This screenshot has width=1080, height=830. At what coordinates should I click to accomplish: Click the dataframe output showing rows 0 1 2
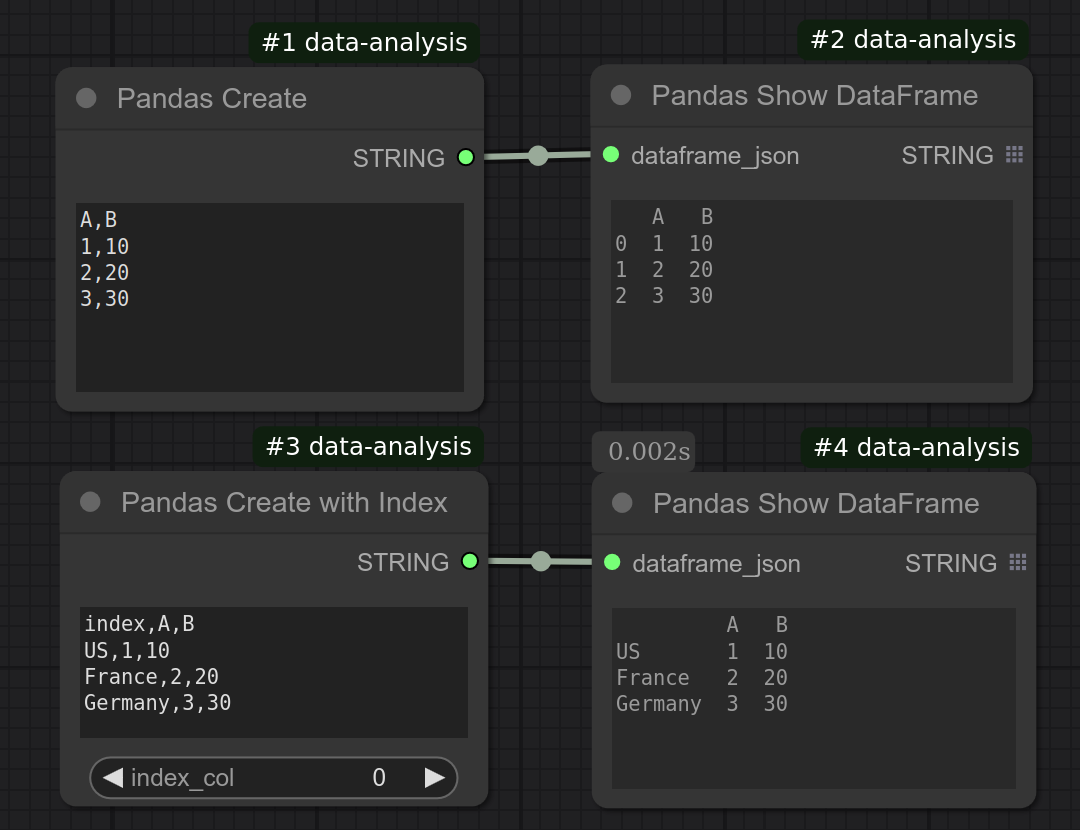[x=811, y=291]
